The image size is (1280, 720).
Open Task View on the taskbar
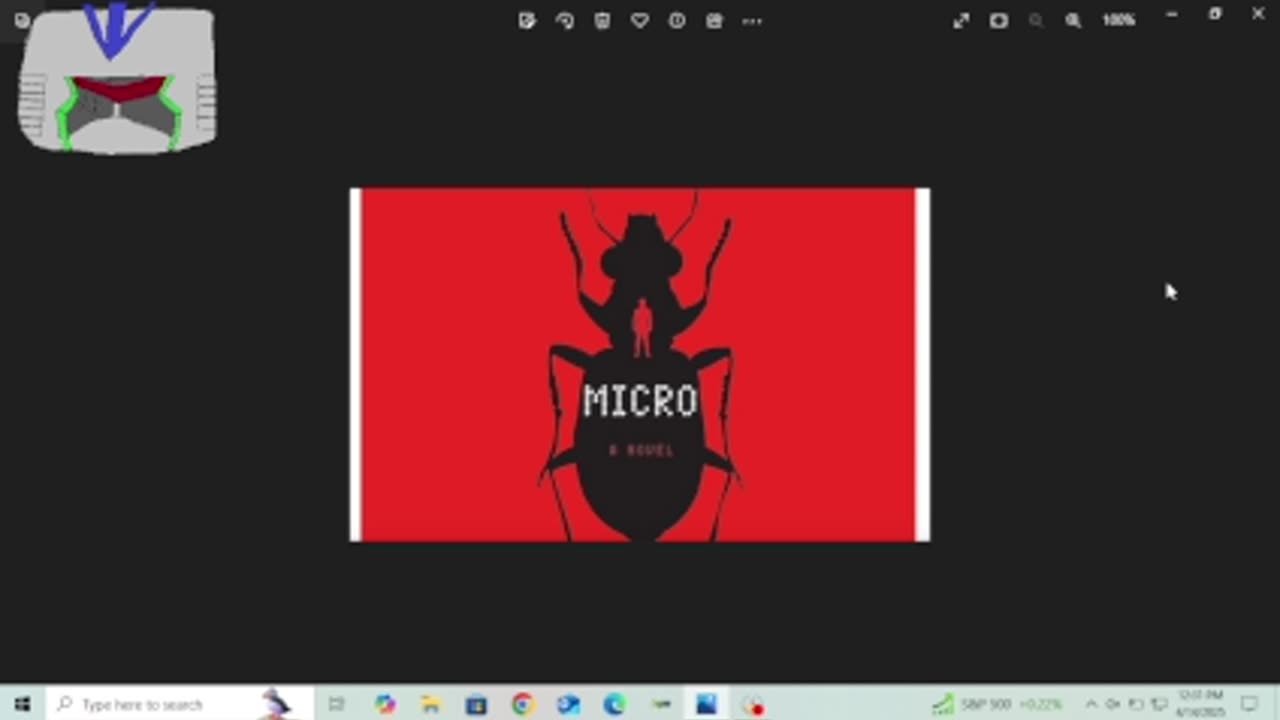(x=336, y=704)
